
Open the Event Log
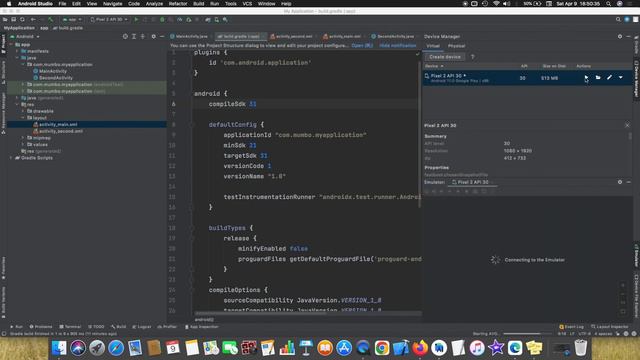coord(571,327)
